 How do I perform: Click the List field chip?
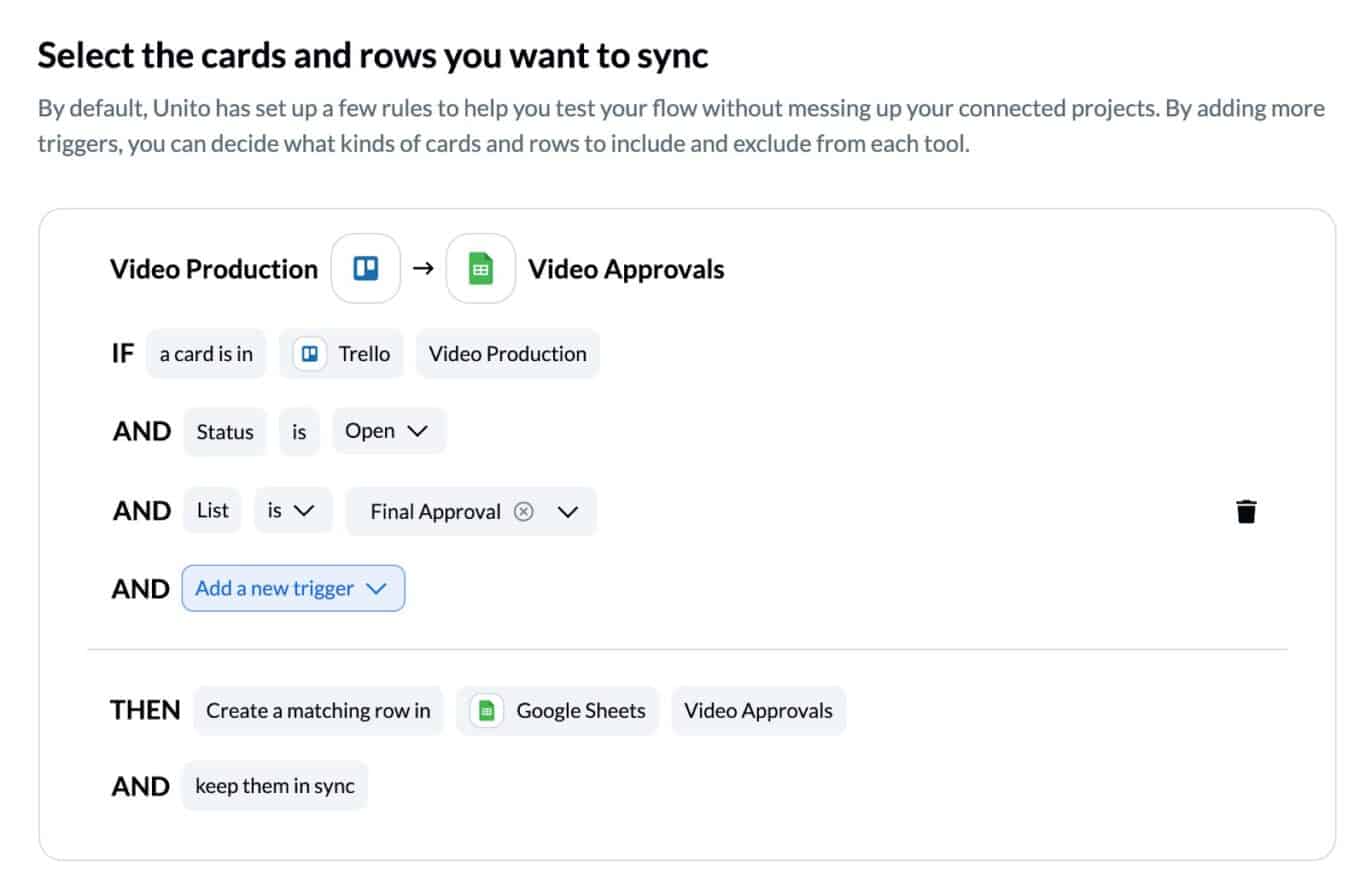(213, 511)
